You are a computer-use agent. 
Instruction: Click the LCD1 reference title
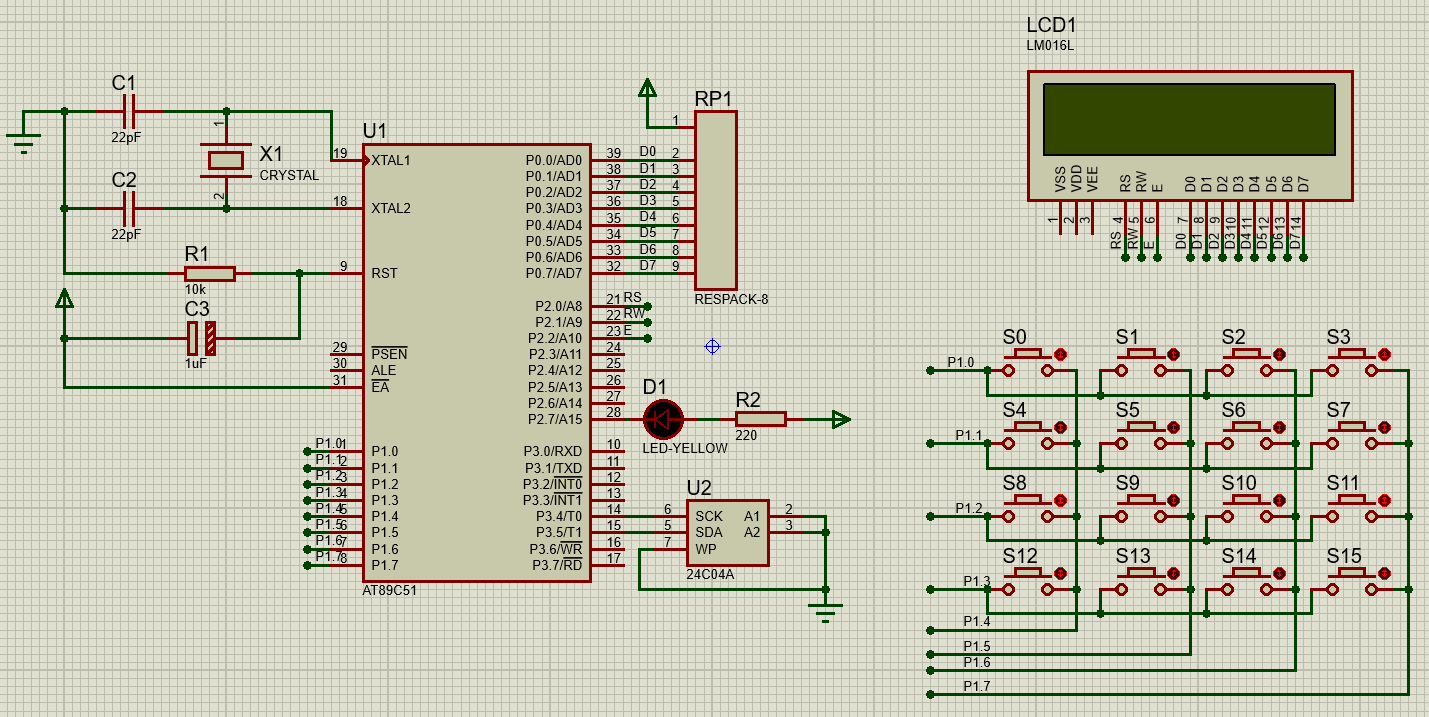point(1052,26)
